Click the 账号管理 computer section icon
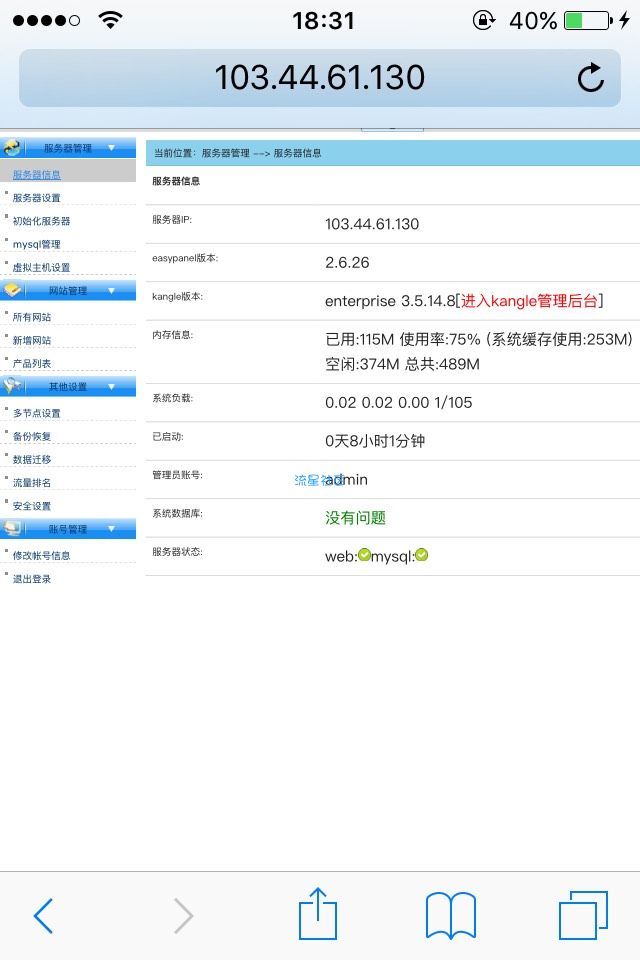The image size is (640, 960). point(12,528)
